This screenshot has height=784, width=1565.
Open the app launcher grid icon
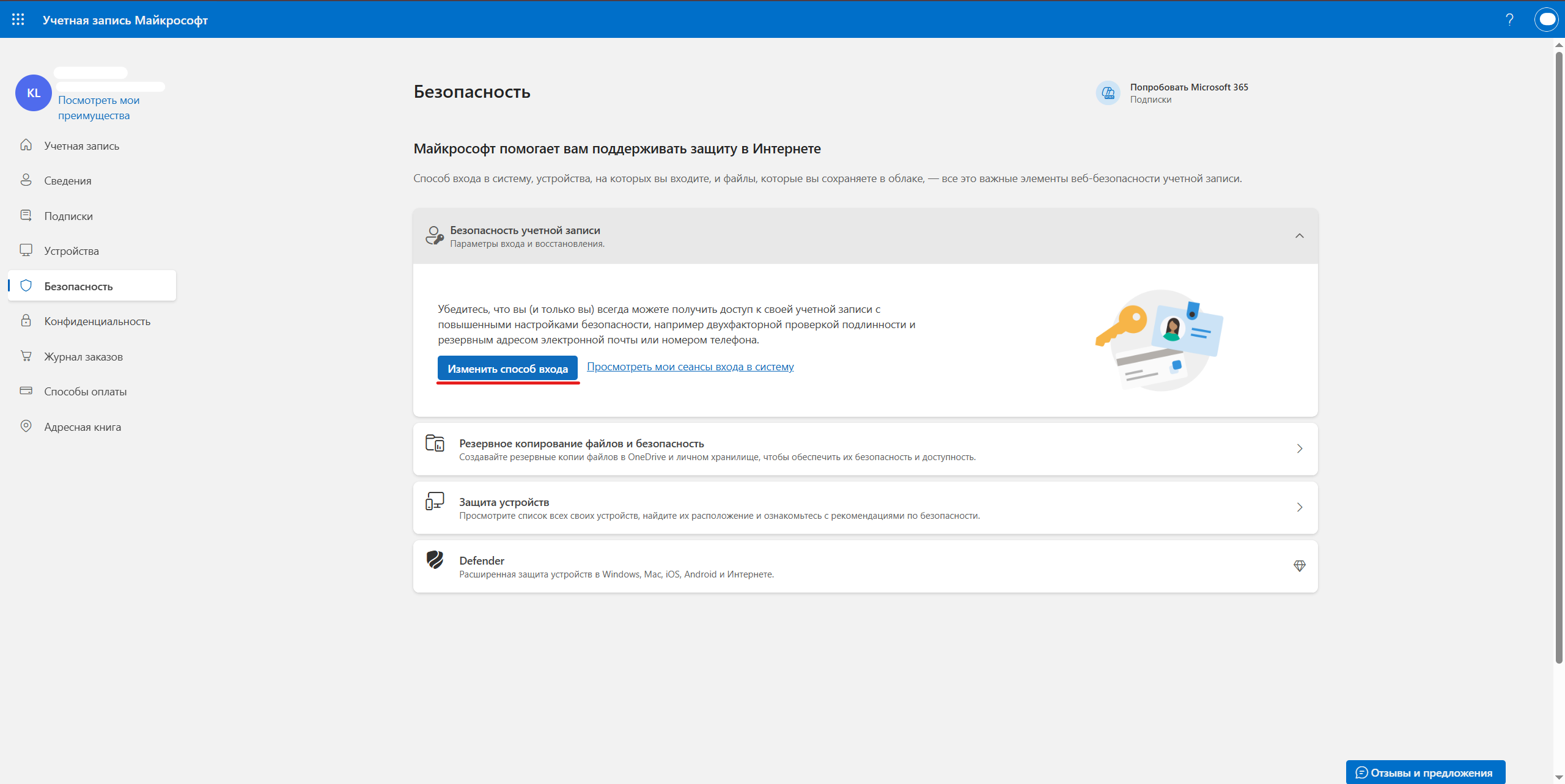(18, 20)
